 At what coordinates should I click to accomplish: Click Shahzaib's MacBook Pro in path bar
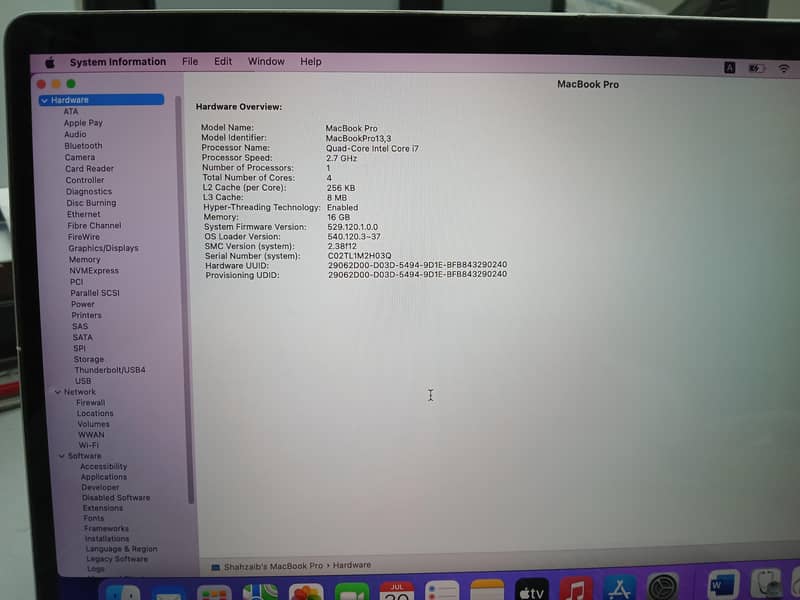[273, 566]
